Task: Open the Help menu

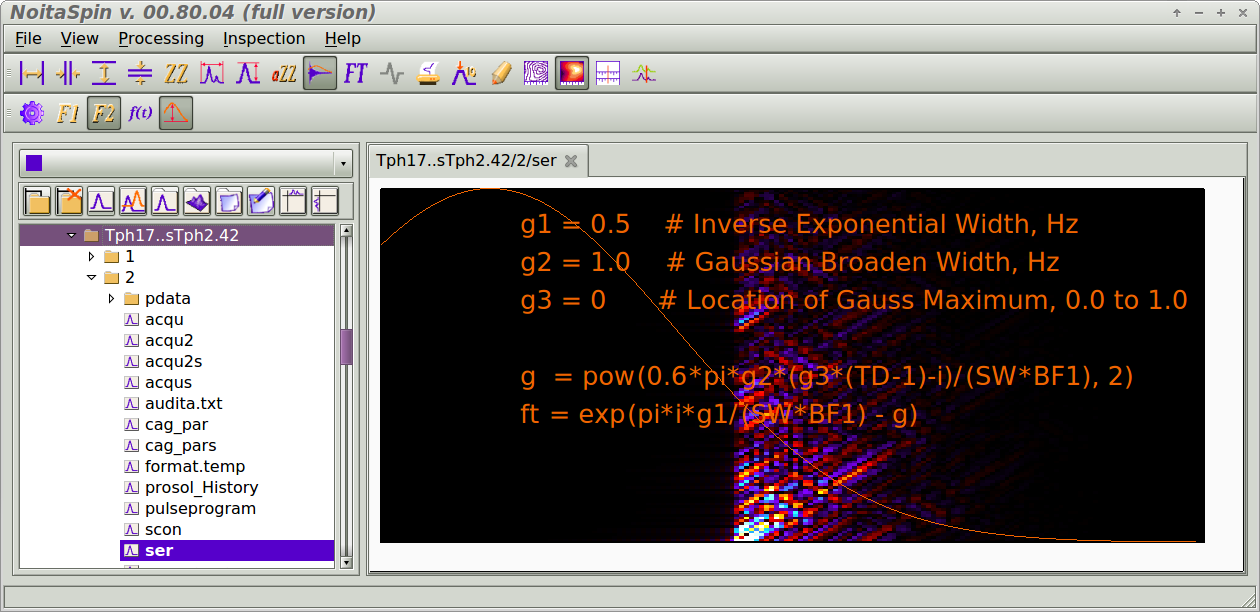Action: (x=343, y=38)
